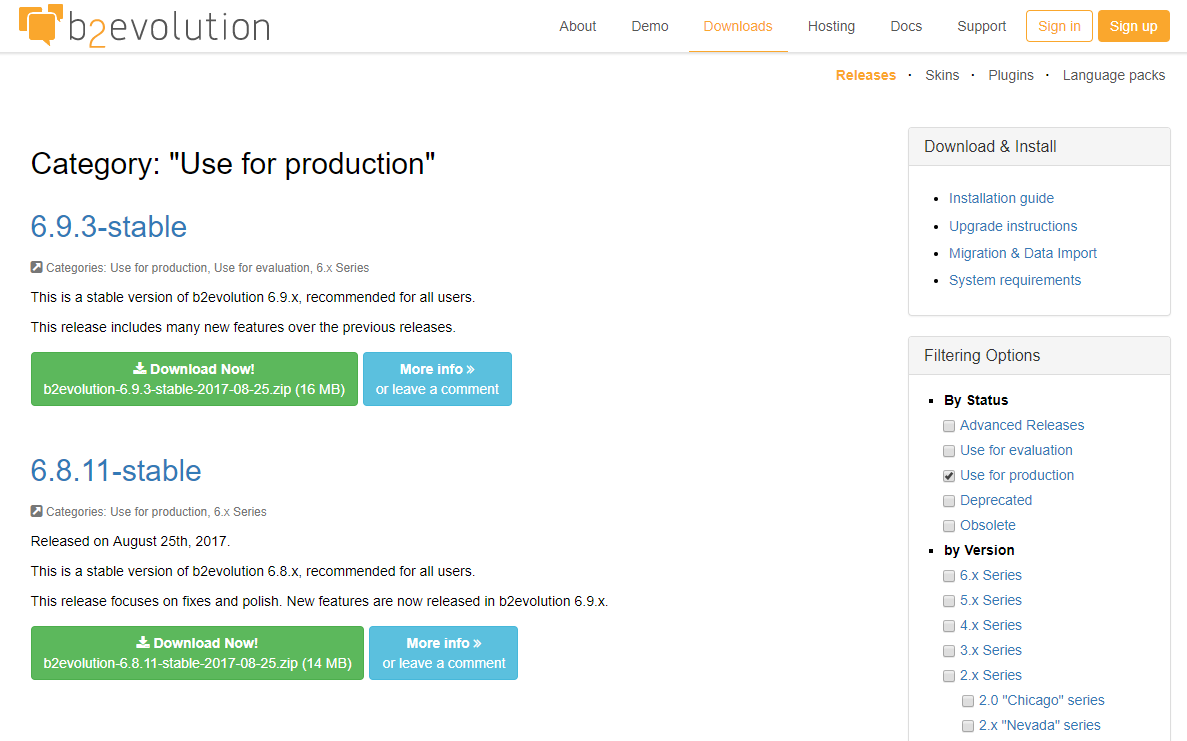Open the Installation guide link
The height and width of the screenshot is (741, 1187).
[1001, 198]
